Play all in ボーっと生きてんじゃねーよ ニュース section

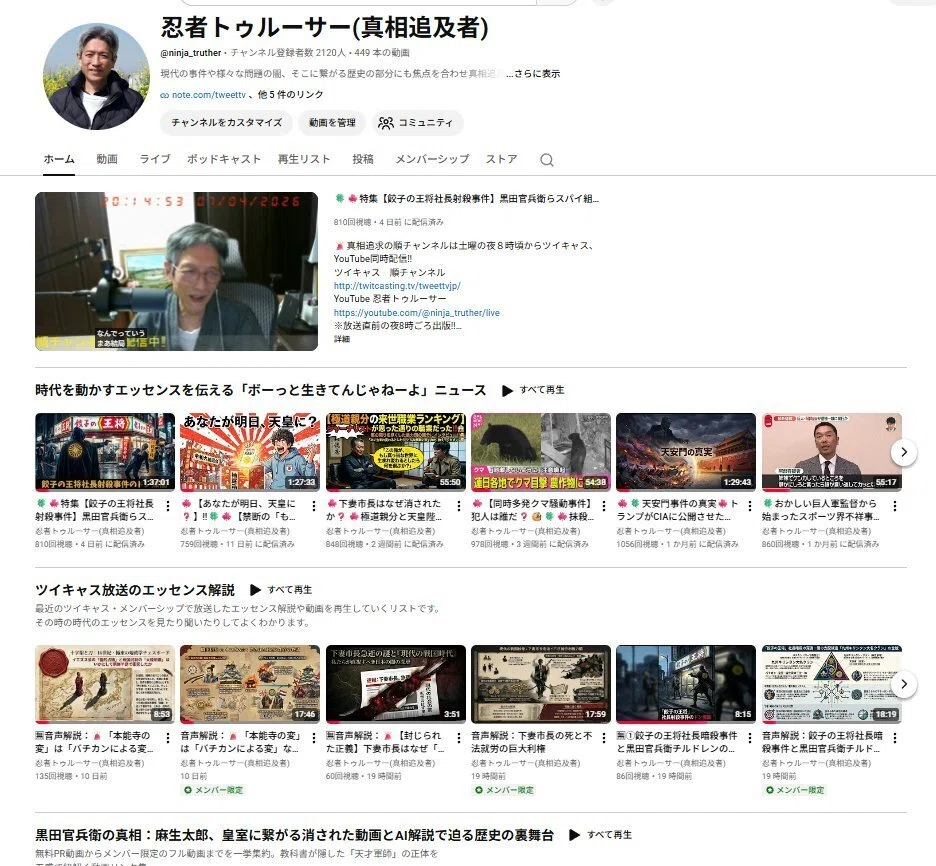(x=533, y=390)
